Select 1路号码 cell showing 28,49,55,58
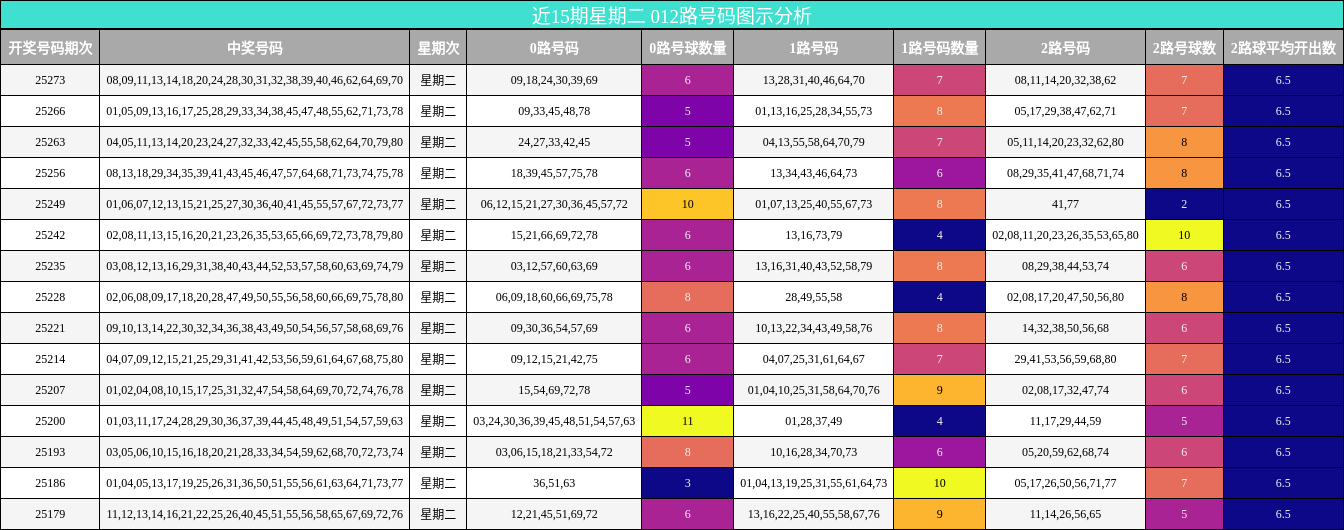This screenshot has width=1344, height=530. pyautogui.click(x=813, y=297)
